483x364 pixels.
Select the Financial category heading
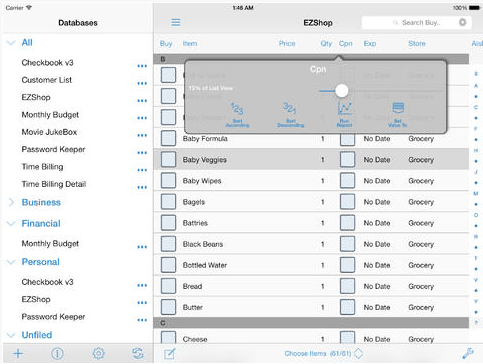click(x=41, y=223)
